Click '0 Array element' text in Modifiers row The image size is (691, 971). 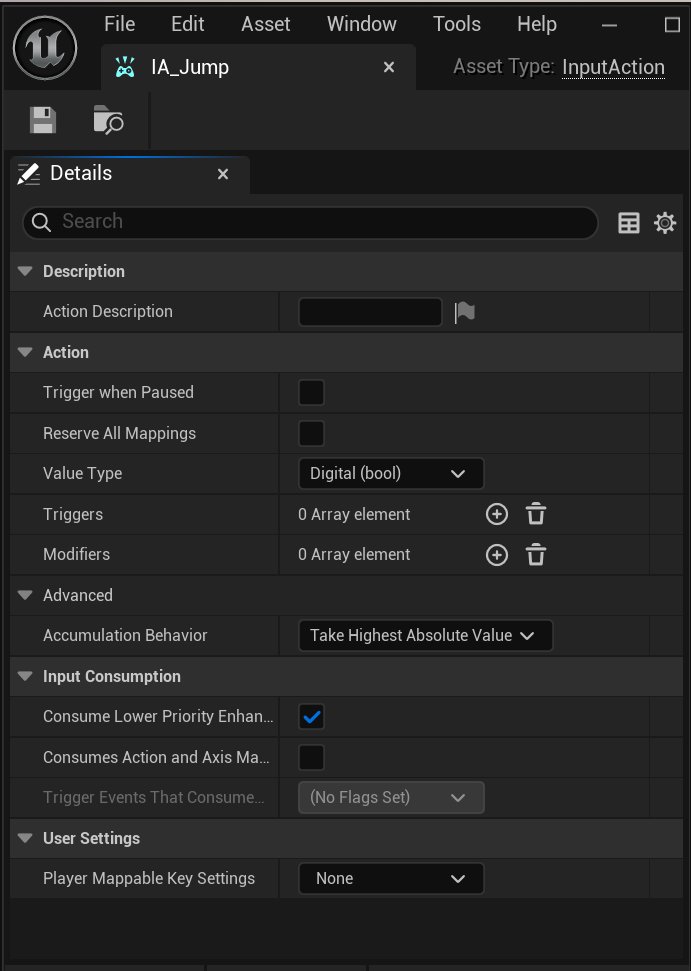pyautogui.click(x=354, y=554)
